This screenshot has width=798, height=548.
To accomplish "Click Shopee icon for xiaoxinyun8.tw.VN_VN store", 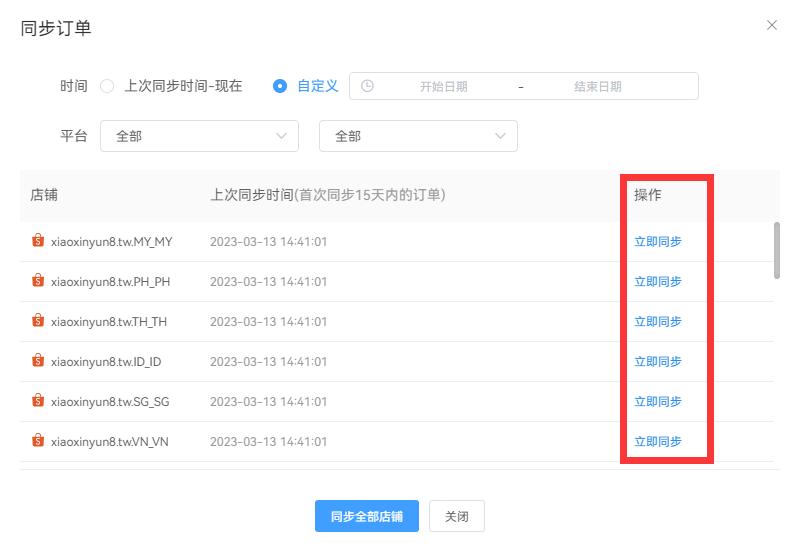I will click(38, 440).
